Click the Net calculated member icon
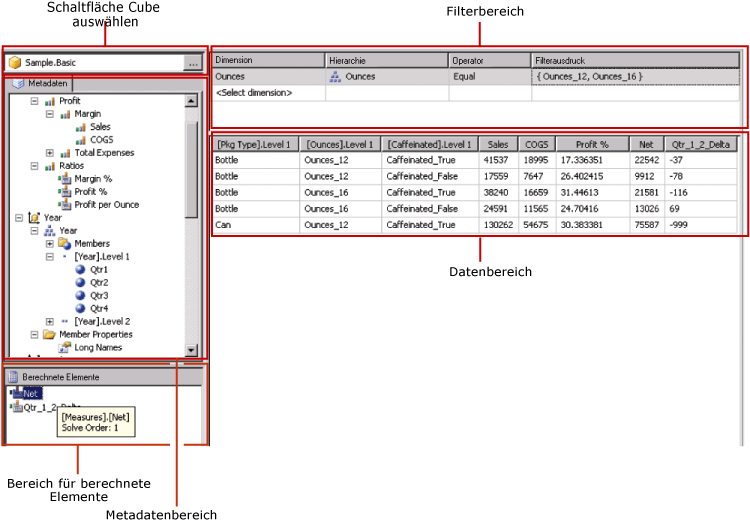This screenshot has width=750, height=522. tap(16, 393)
